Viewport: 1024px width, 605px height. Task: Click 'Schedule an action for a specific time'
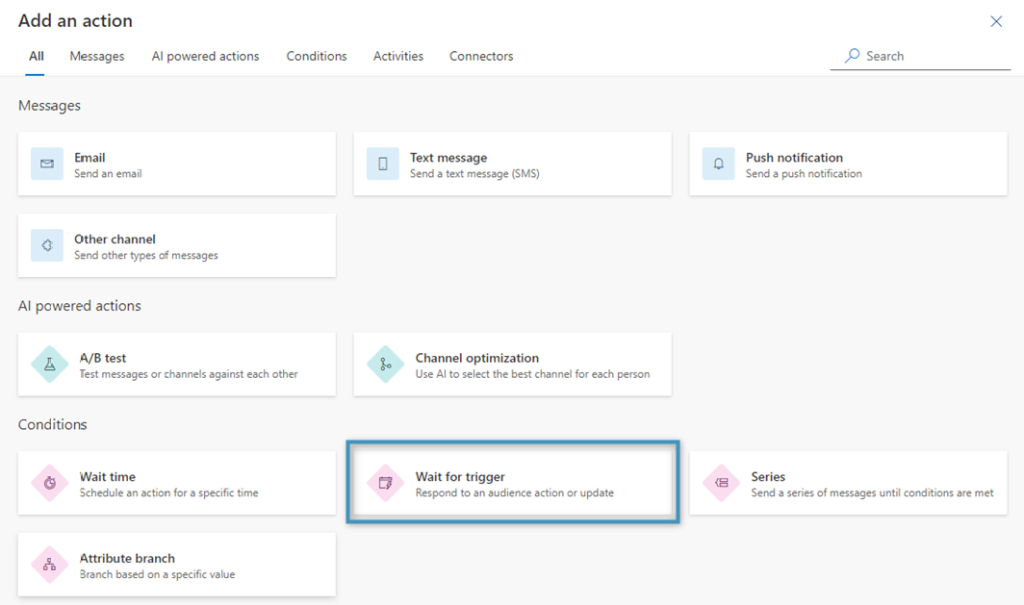(169, 493)
